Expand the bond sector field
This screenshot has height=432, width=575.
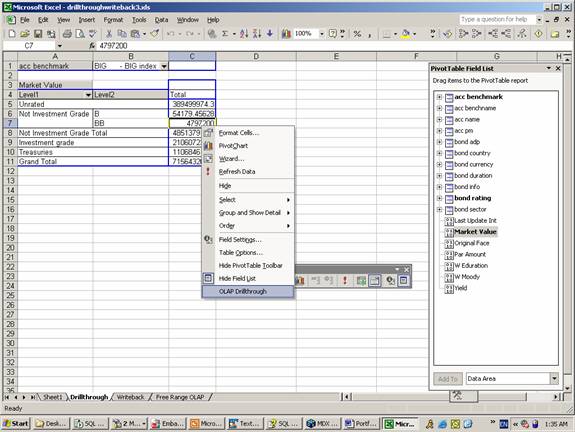[x=439, y=209]
